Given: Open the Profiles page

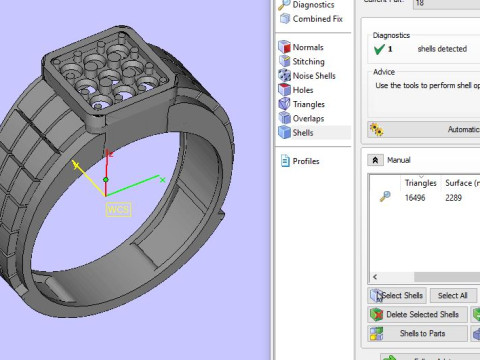Looking at the screenshot, I should (306, 161).
